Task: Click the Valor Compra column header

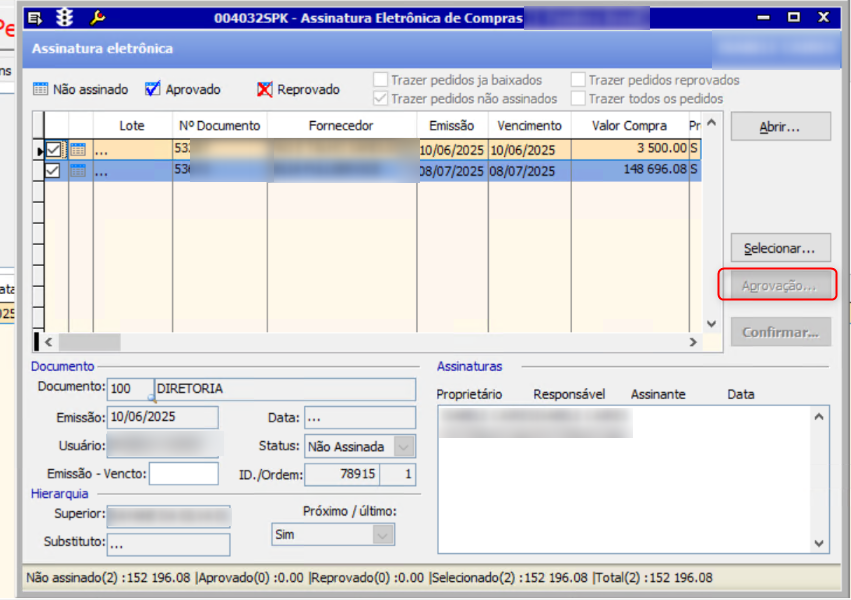Action: pyautogui.click(x=630, y=126)
